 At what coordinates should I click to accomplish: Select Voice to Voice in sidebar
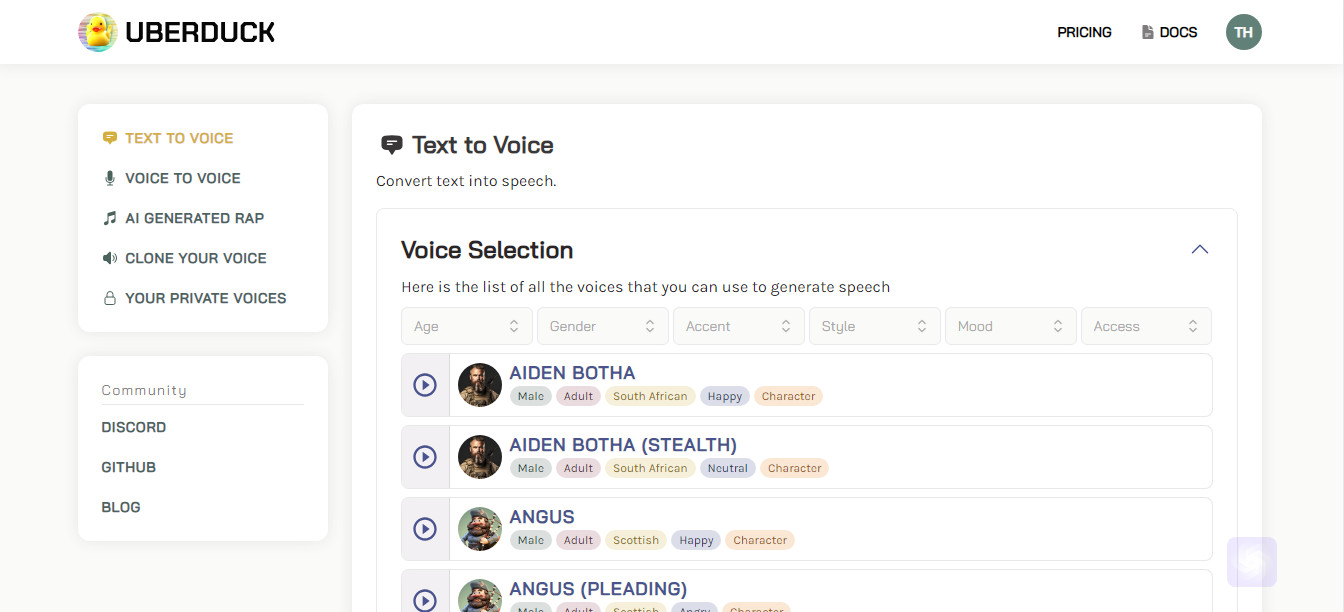pos(183,178)
